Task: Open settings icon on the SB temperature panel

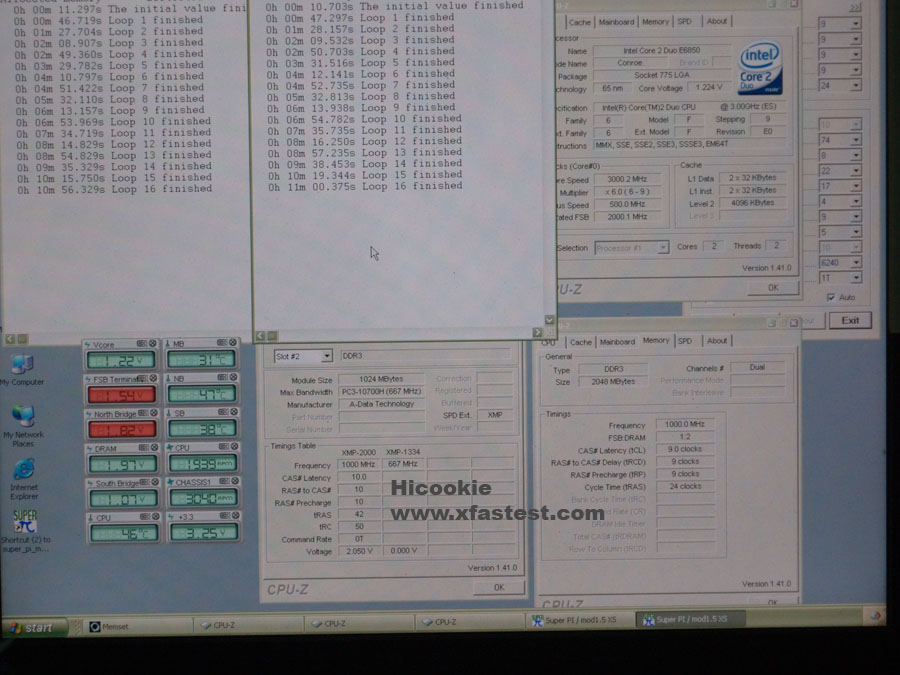Action: (x=223, y=412)
